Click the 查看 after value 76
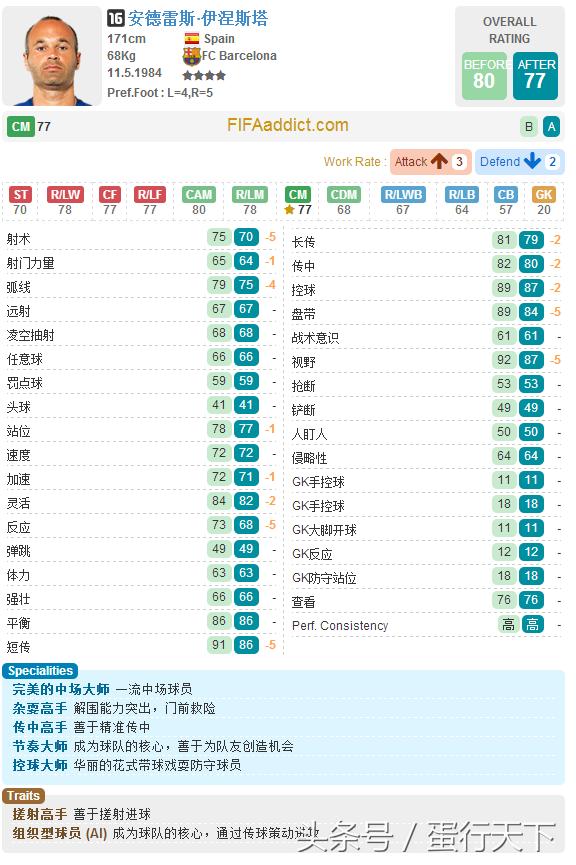The height and width of the screenshot is (865, 576). click(531, 600)
